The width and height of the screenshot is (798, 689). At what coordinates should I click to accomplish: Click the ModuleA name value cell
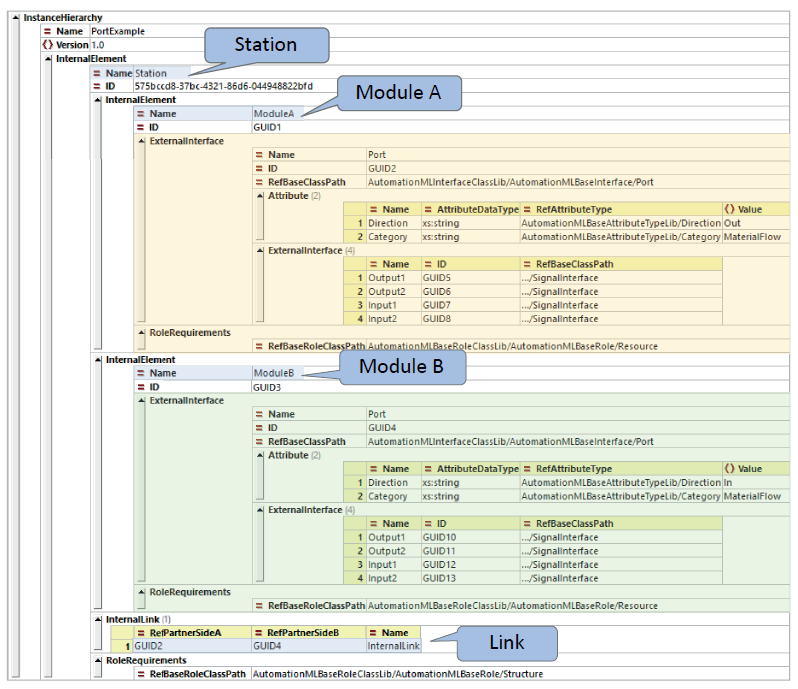tap(274, 114)
